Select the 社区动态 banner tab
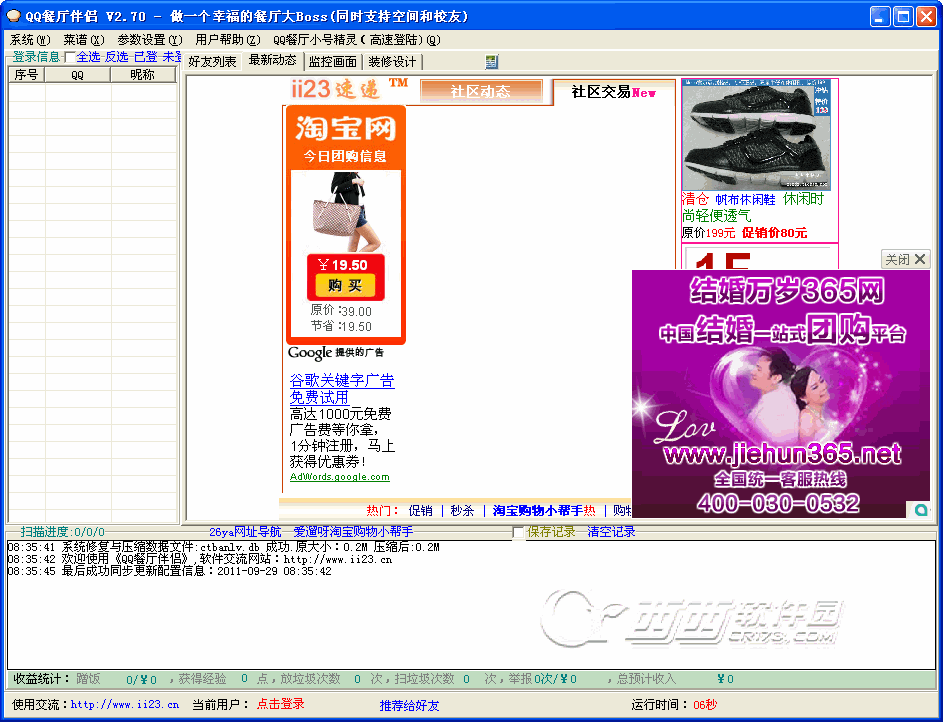Viewport: 943px width, 722px height. [x=480, y=91]
